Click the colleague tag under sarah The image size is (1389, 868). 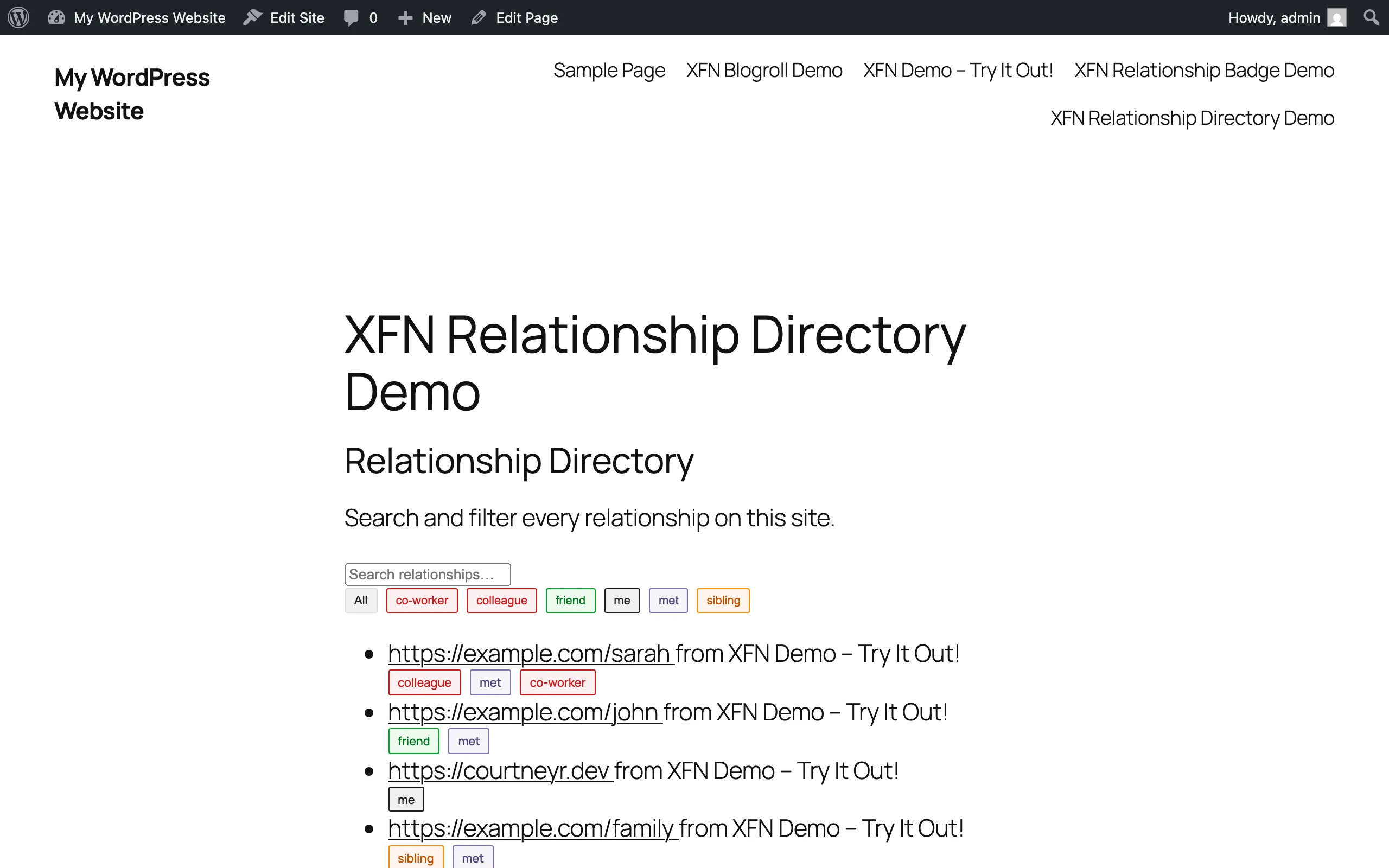point(424,682)
